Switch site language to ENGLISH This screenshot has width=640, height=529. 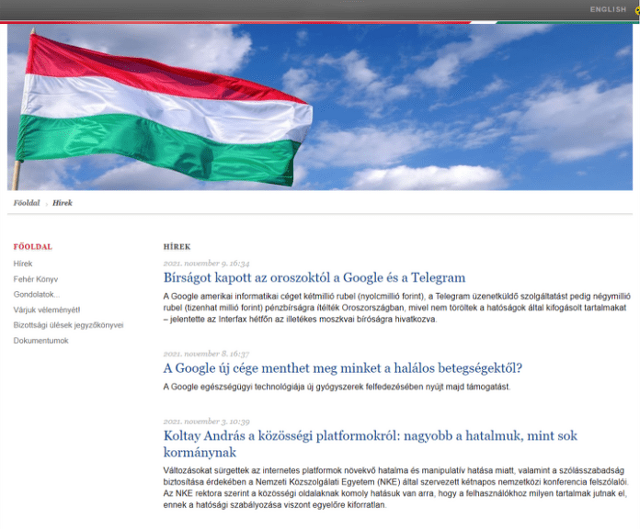(x=608, y=9)
